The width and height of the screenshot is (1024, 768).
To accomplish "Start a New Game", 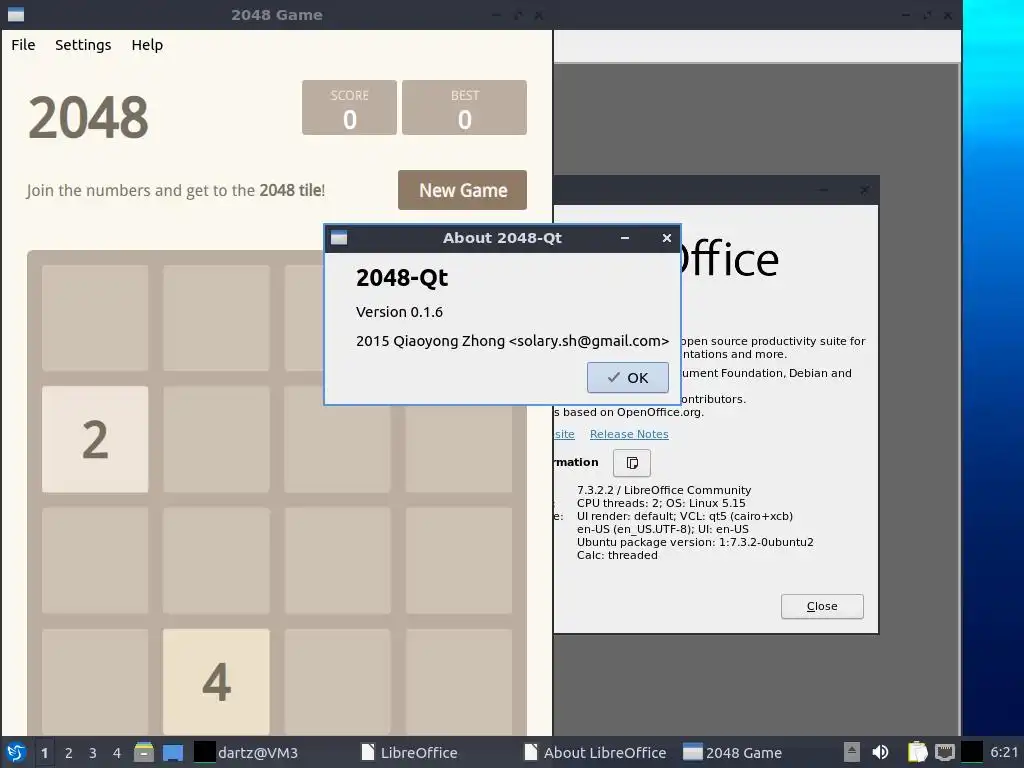I will pos(462,190).
